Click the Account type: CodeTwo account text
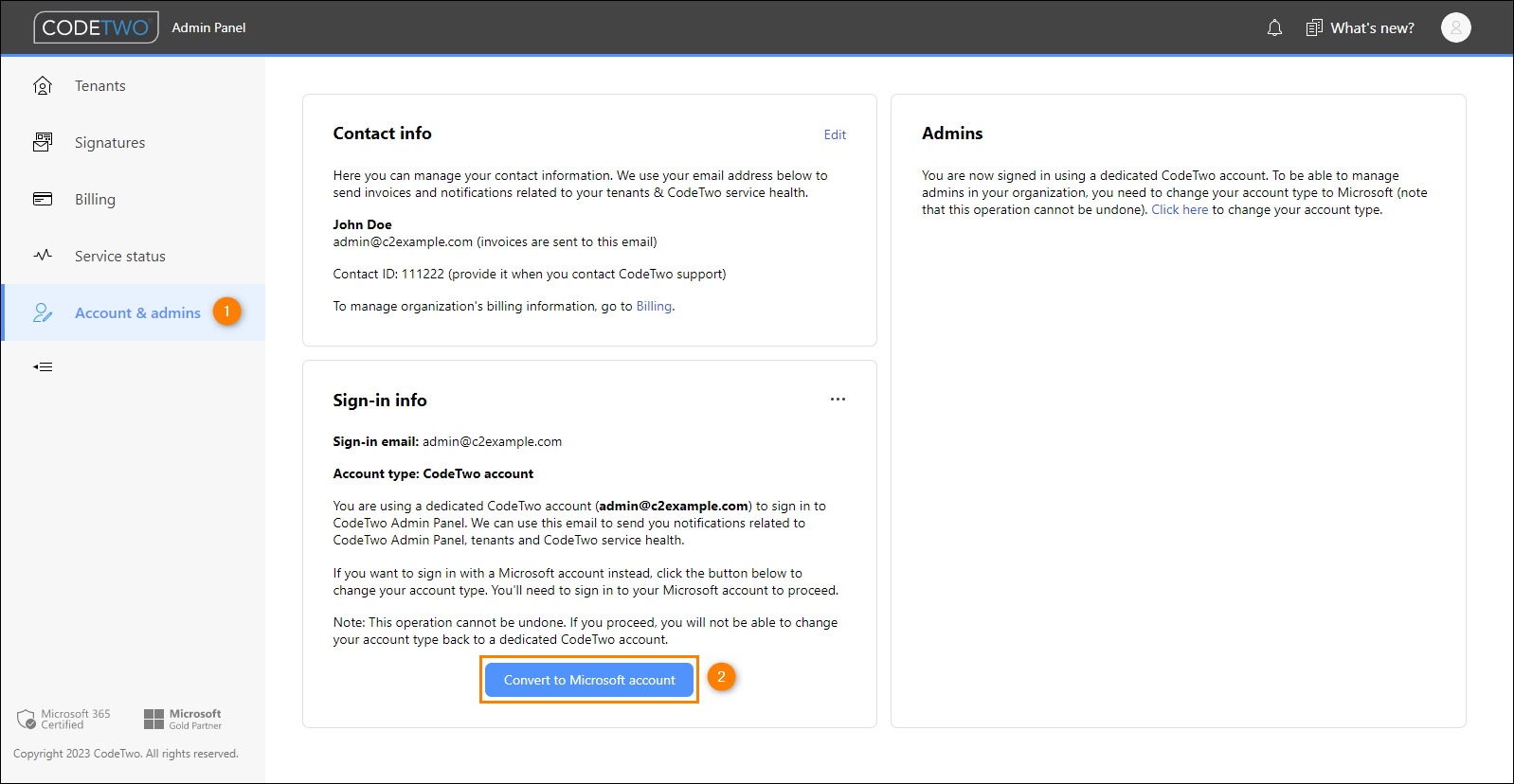The width and height of the screenshot is (1514, 784). point(433,473)
